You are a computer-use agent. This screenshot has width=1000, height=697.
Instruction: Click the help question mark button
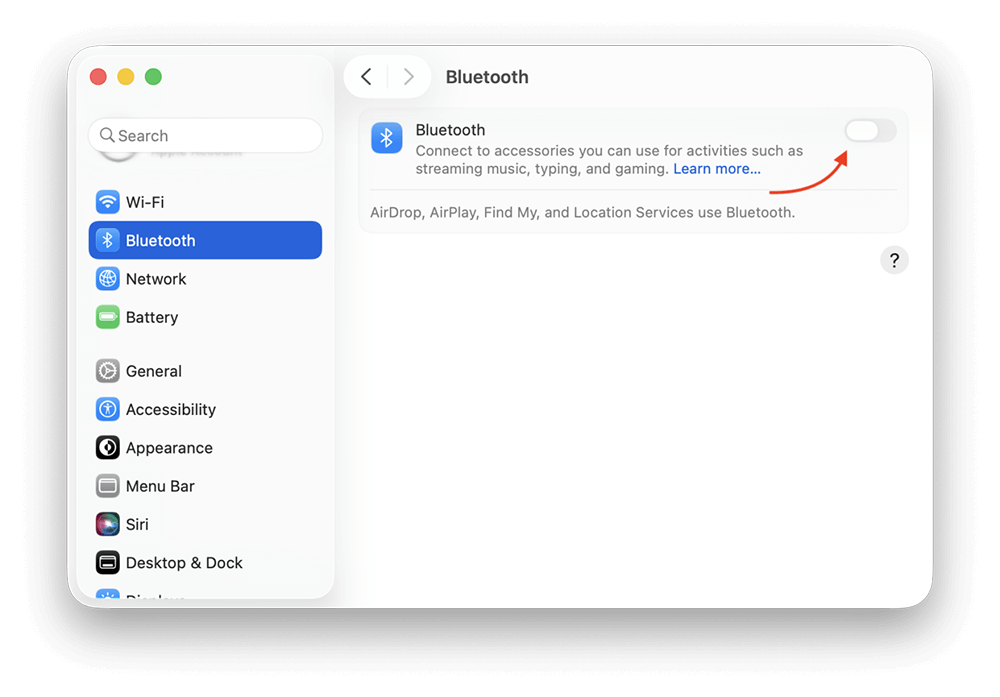[x=894, y=259]
